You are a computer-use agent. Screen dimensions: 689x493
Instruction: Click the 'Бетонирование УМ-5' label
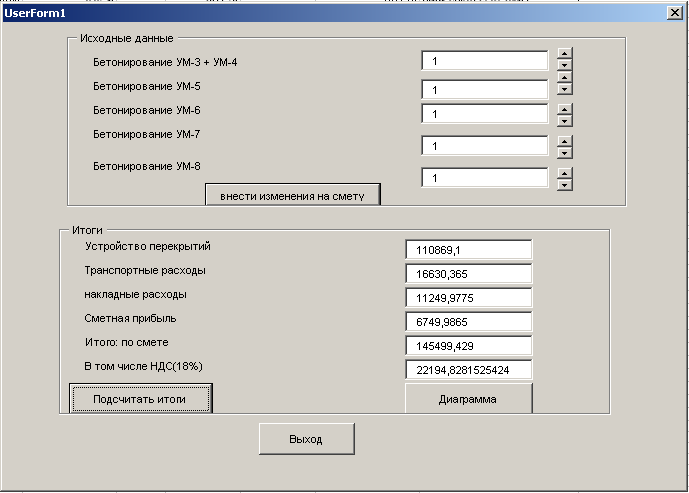pos(146,86)
